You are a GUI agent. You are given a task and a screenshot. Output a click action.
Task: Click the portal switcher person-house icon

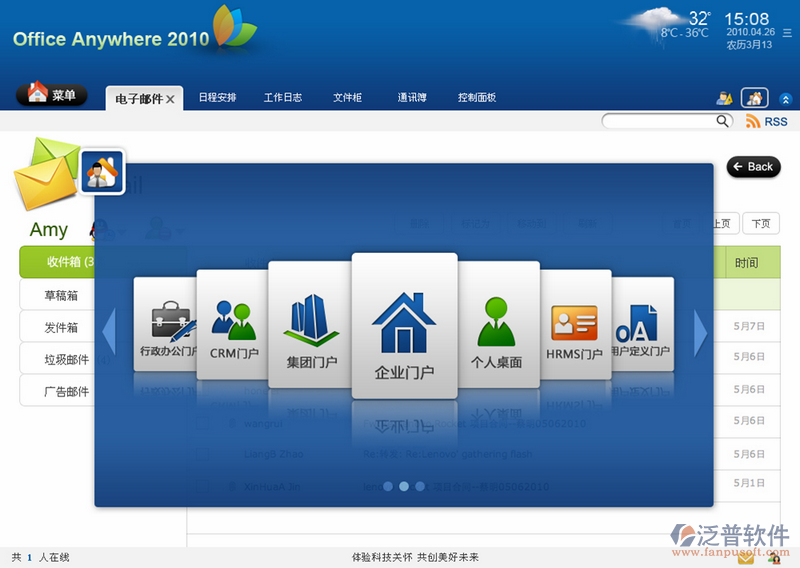click(102, 171)
